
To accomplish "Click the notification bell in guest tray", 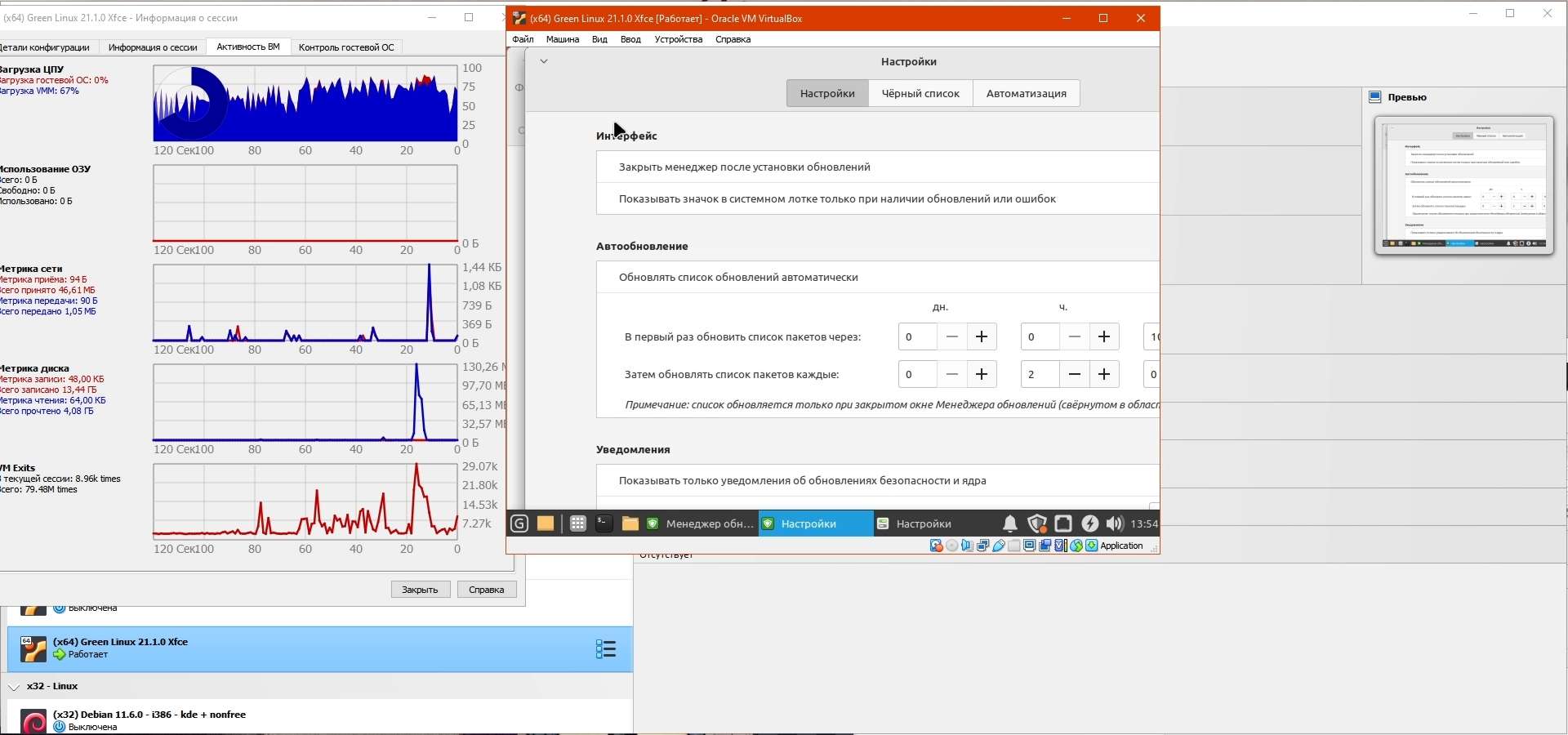I will tap(1010, 524).
